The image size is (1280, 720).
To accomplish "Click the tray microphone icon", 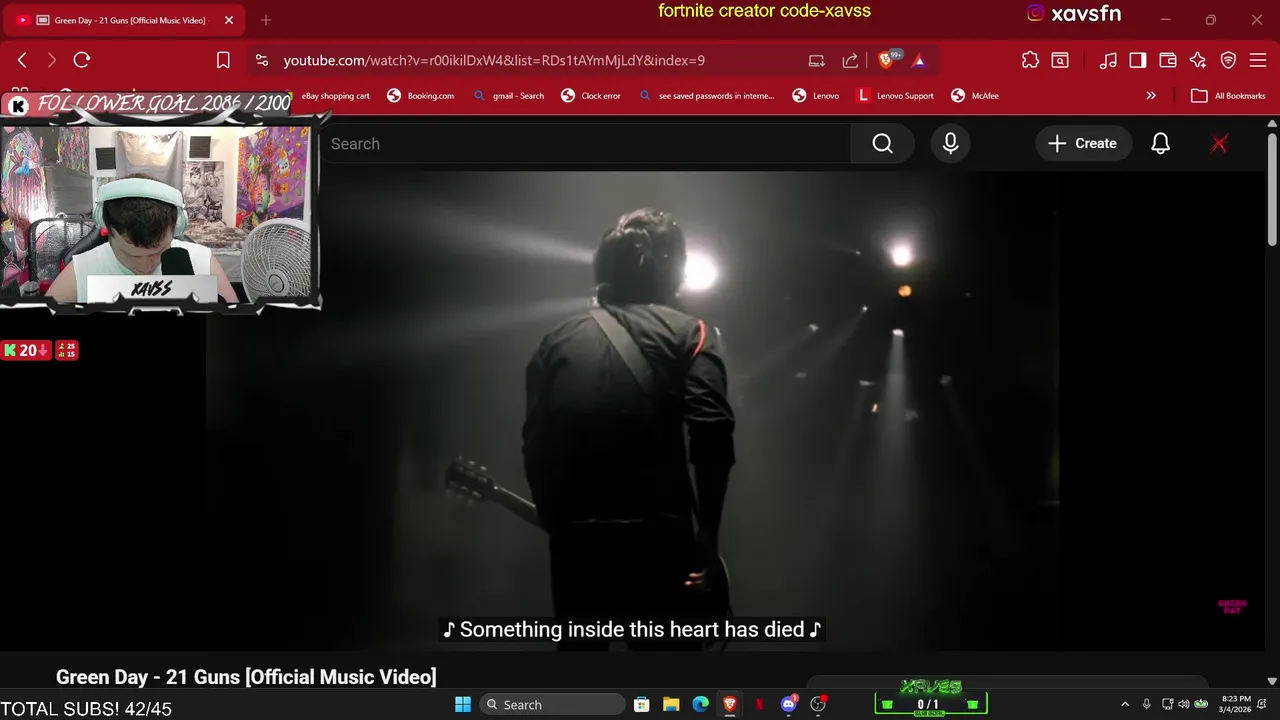I will (1146, 704).
